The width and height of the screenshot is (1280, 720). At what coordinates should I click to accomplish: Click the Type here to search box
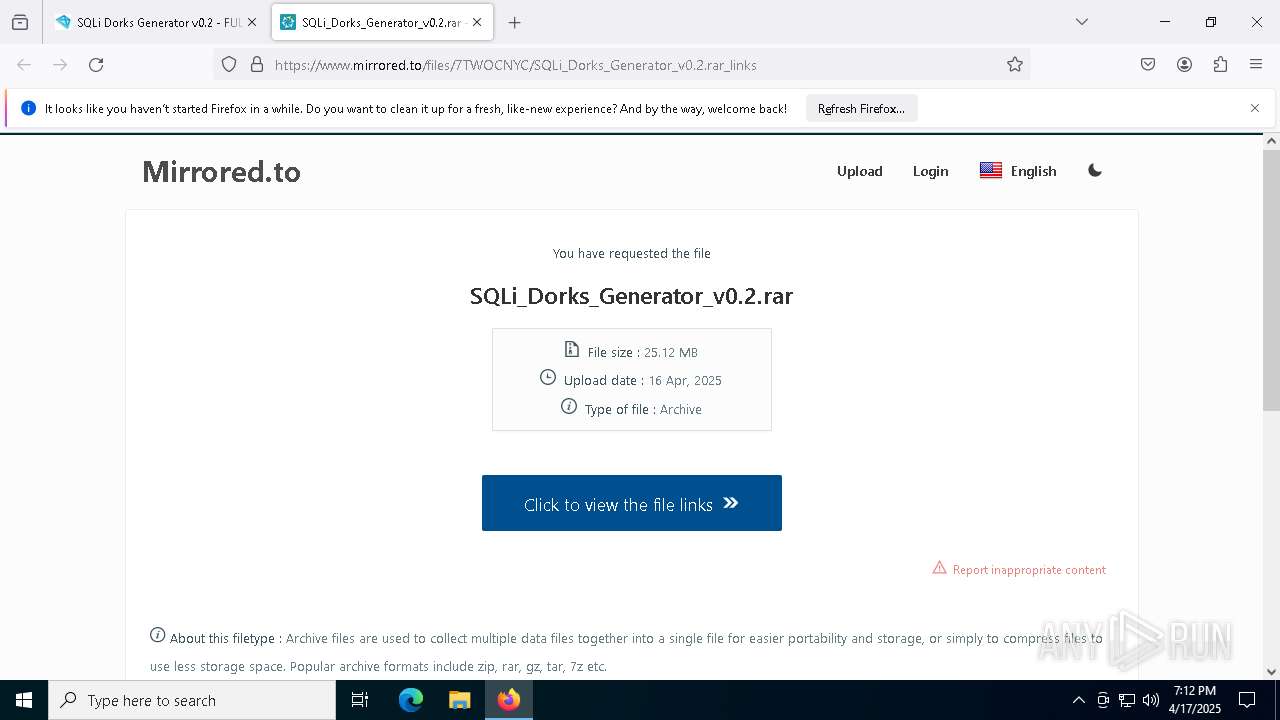(x=192, y=700)
